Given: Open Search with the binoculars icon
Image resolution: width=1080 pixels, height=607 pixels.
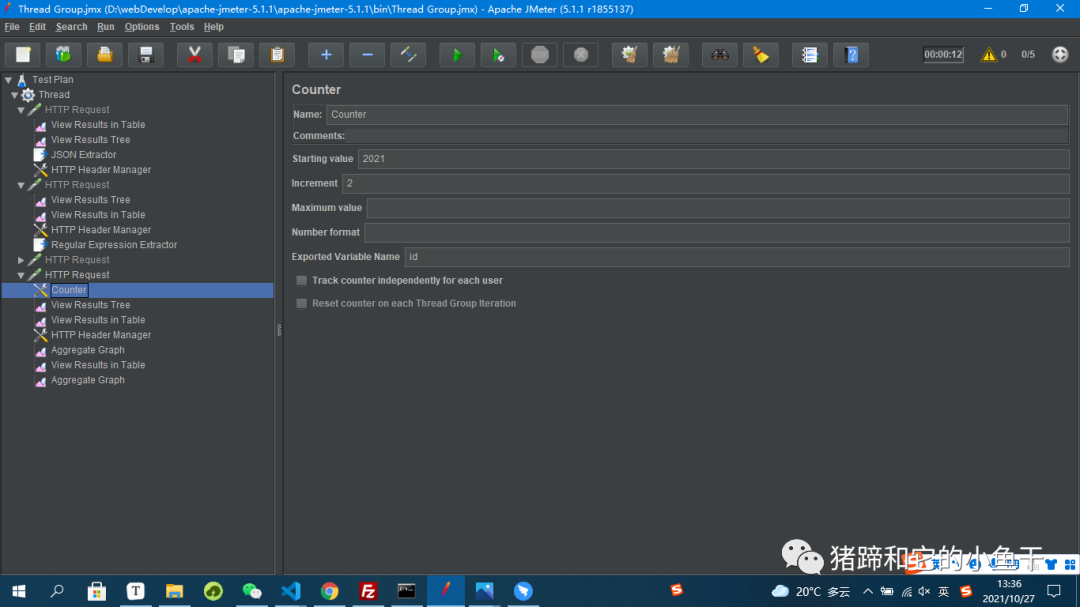Looking at the screenshot, I should pos(720,54).
